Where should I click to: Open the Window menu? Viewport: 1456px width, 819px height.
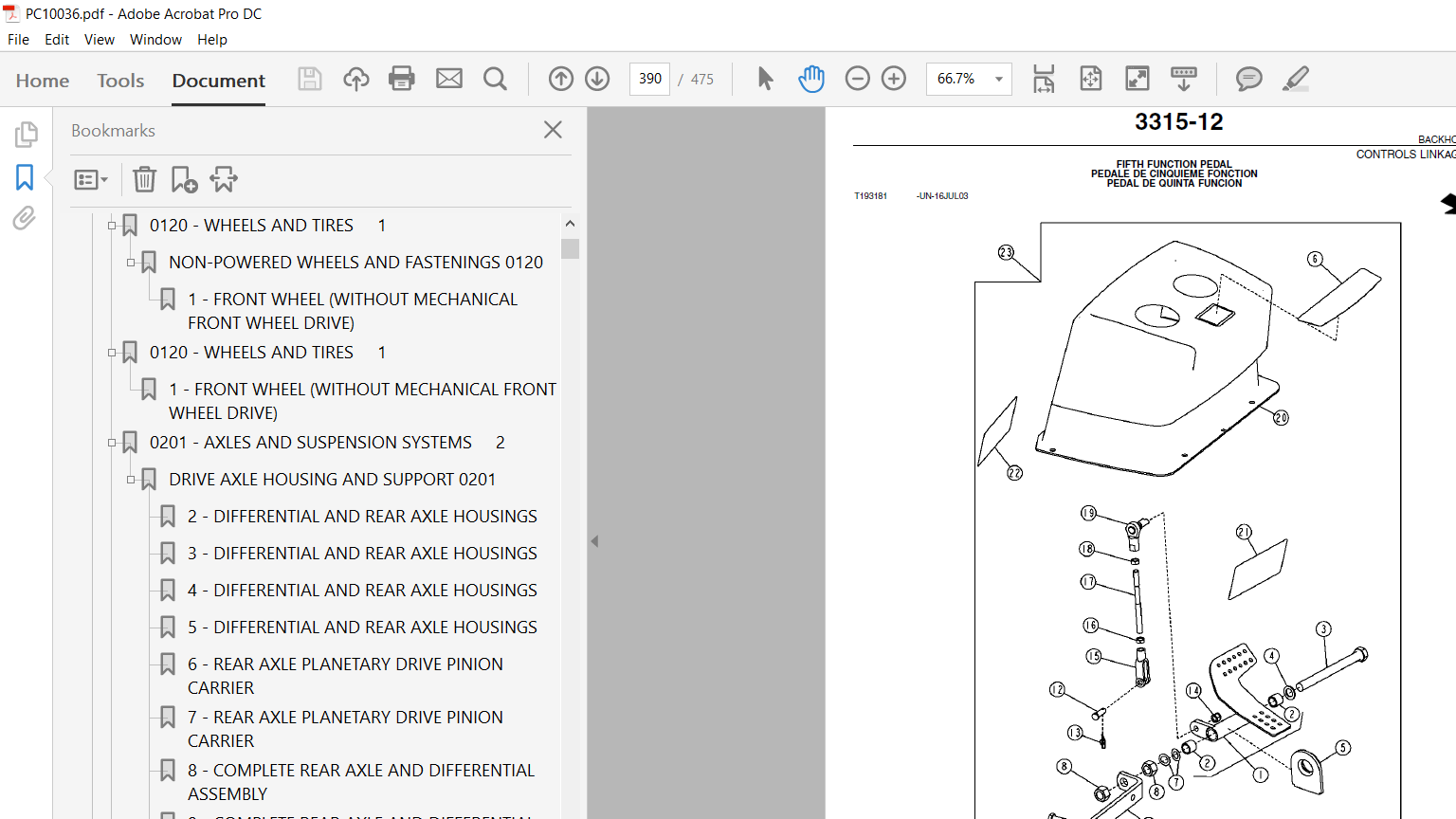pos(155,40)
